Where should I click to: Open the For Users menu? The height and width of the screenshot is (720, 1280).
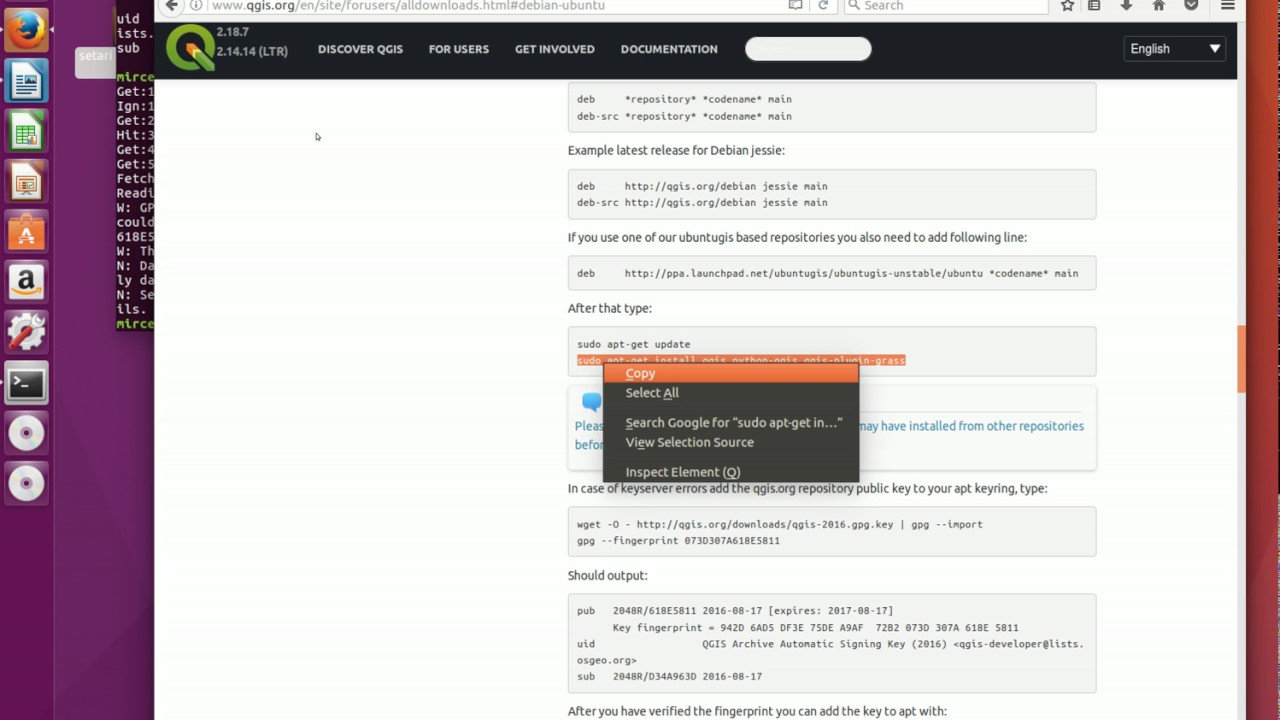click(x=459, y=49)
